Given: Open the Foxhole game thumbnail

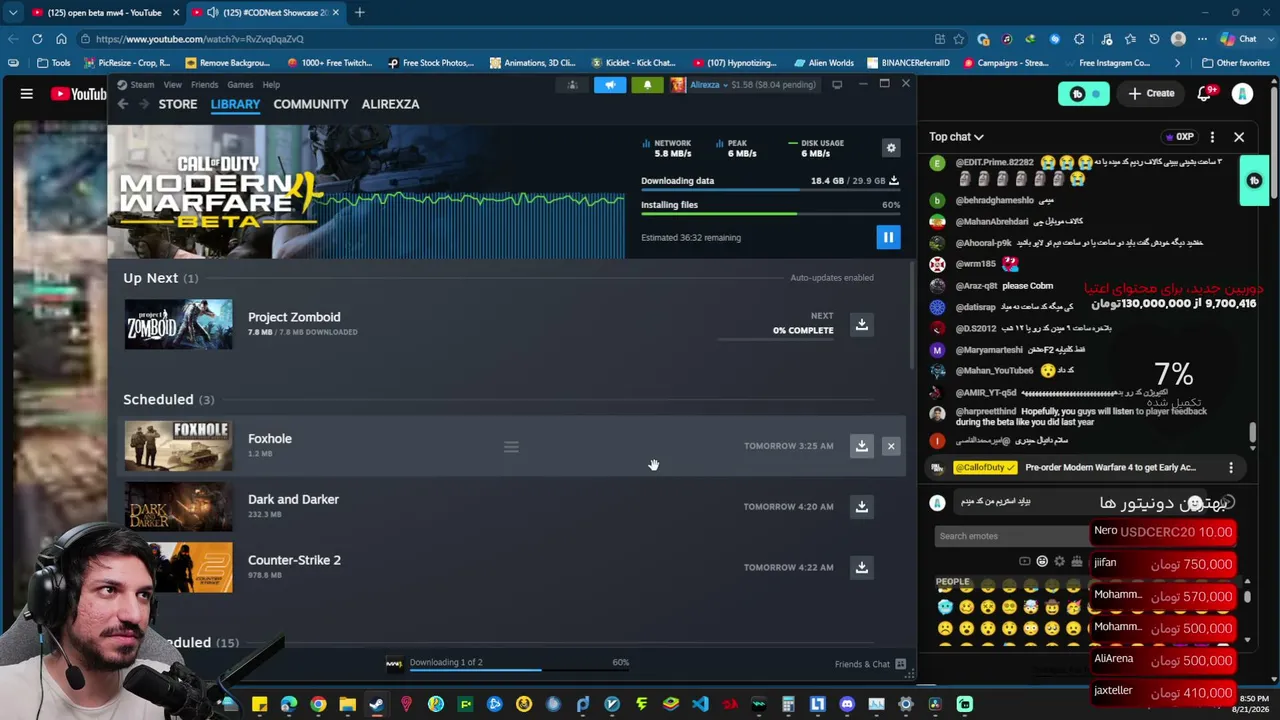Looking at the screenshot, I should coord(178,446).
